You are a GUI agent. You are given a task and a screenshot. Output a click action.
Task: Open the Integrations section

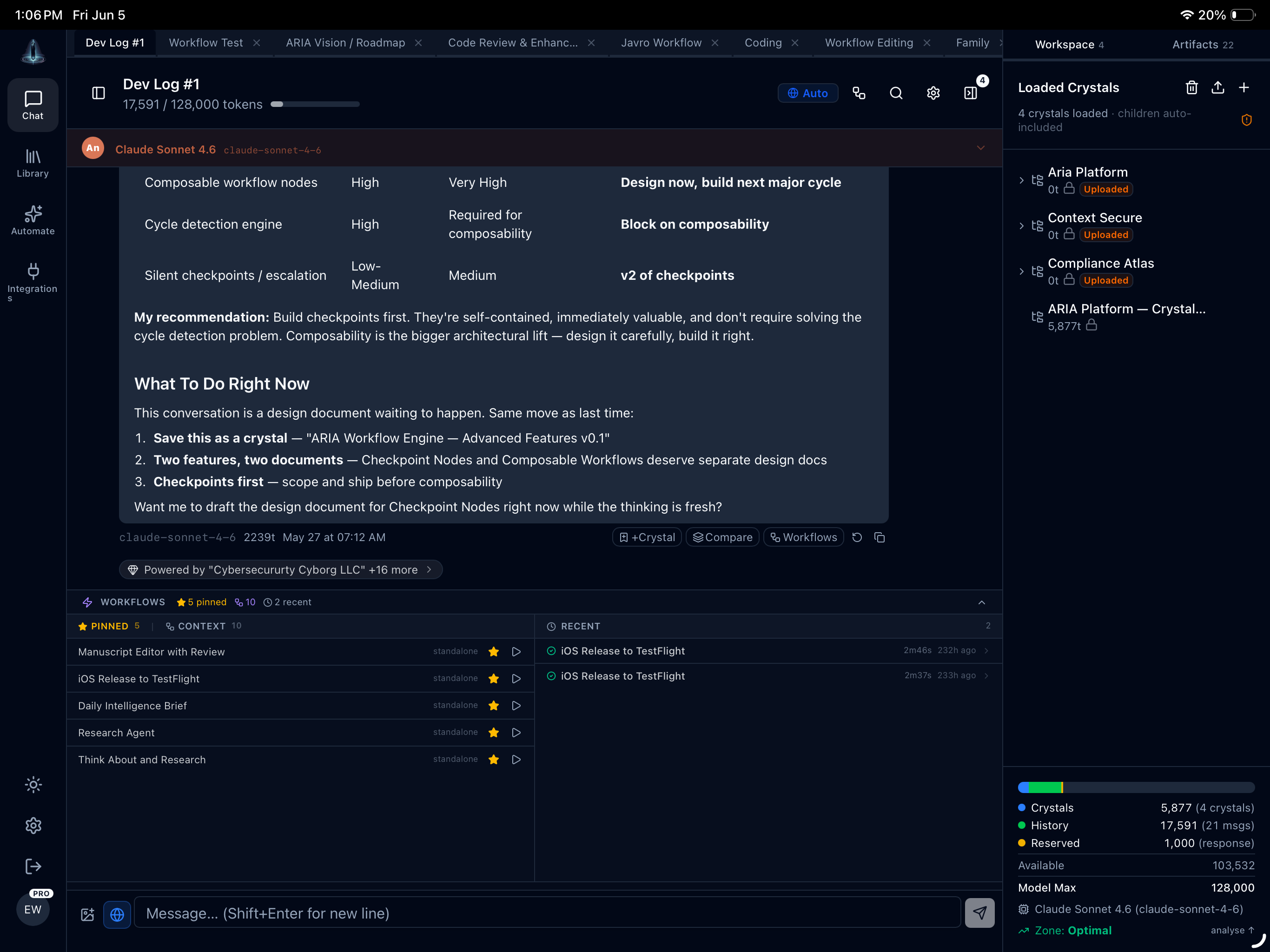pos(33,281)
